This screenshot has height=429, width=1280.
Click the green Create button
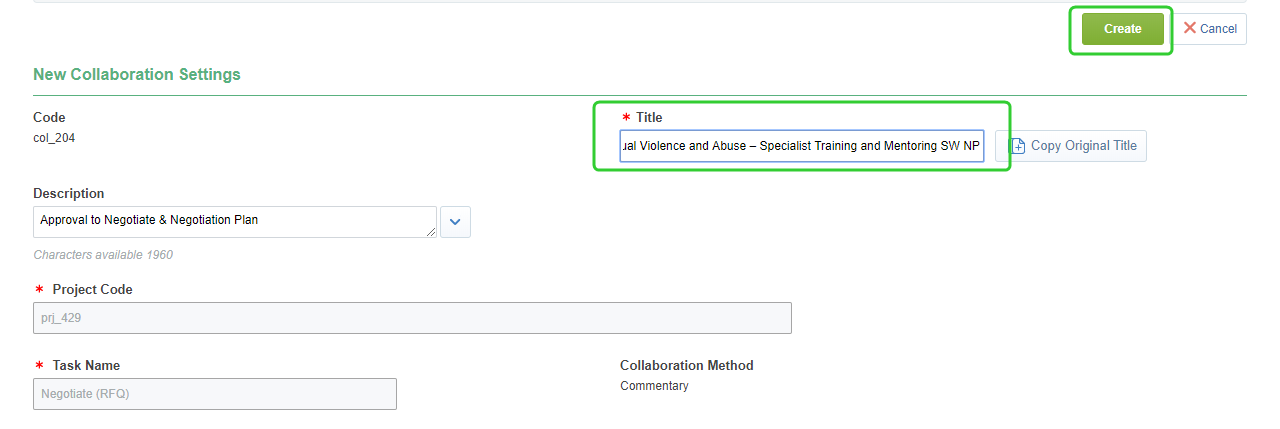pyautogui.click(x=1122, y=29)
